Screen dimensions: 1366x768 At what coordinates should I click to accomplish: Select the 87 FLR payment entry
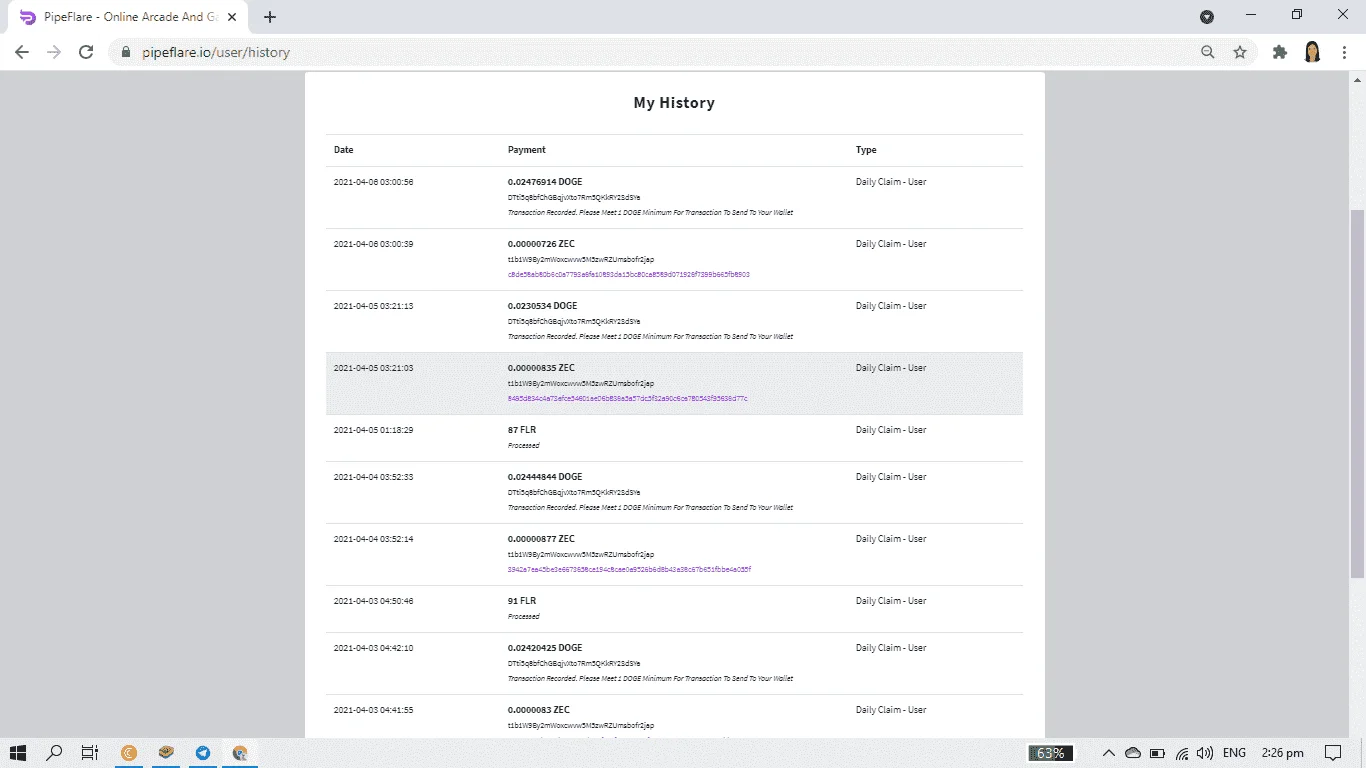pos(522,430)
